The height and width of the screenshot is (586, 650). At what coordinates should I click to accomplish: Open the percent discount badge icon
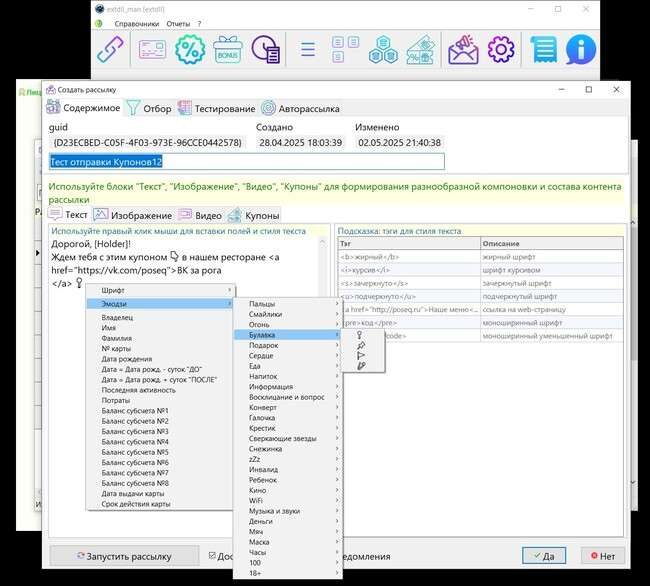click(x=190, y=49)
